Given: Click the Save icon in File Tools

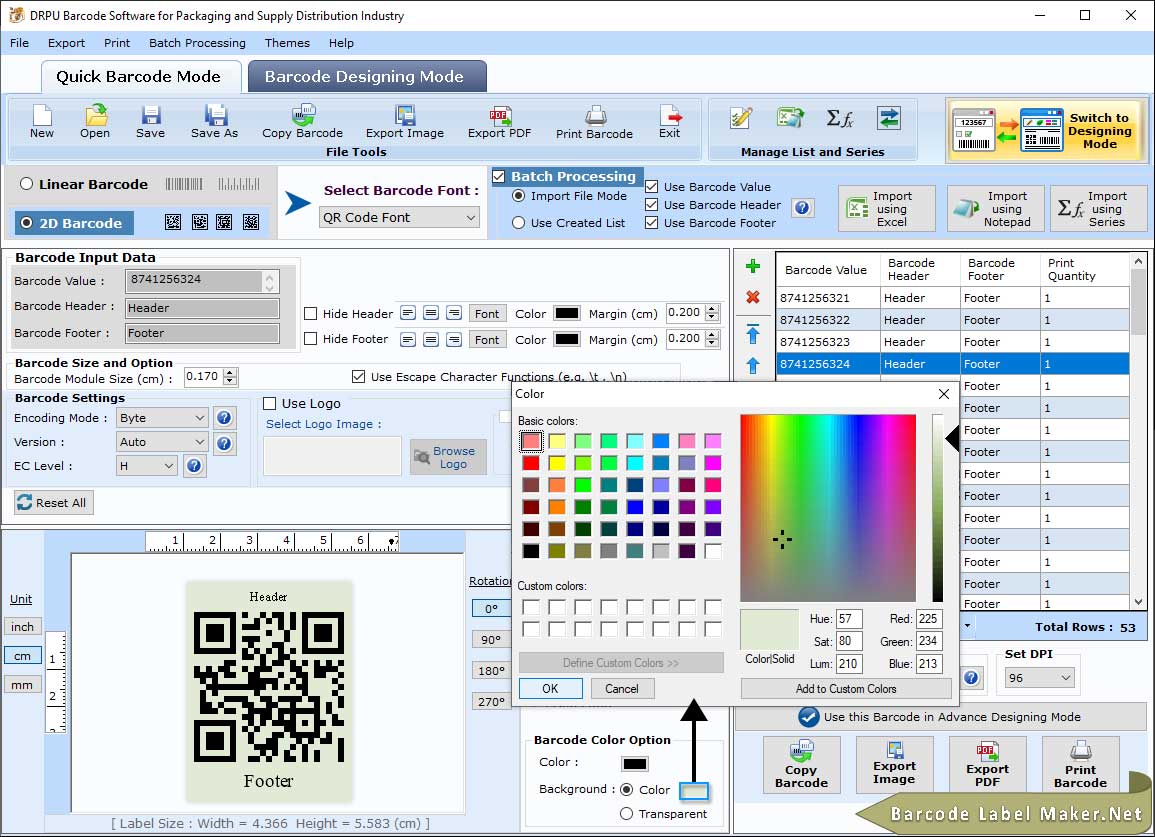Looking at the screenshot, I should 150,121.
